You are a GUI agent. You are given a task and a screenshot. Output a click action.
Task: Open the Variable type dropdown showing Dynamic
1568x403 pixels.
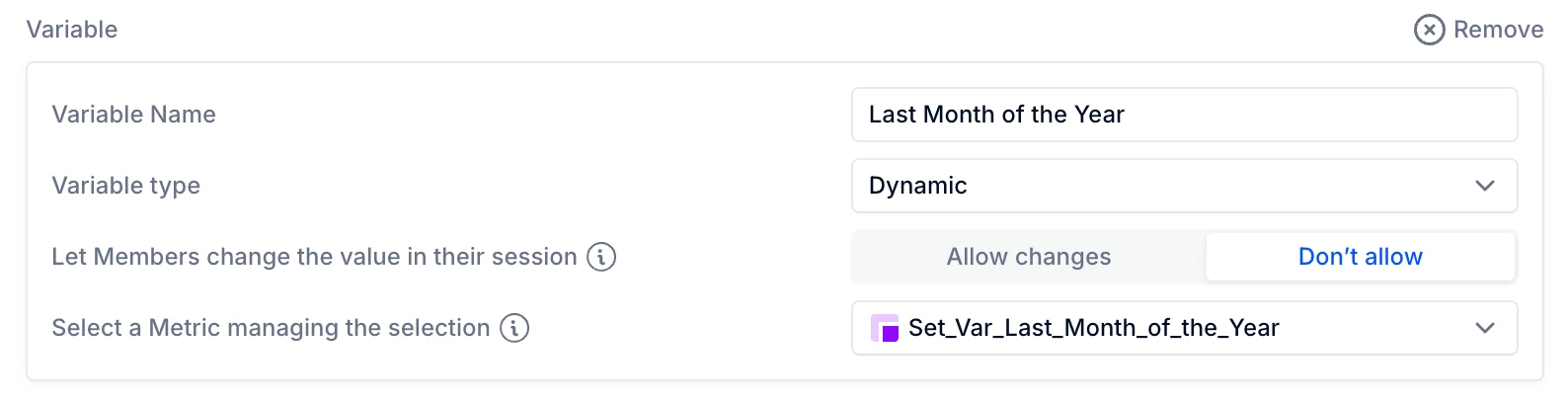[1184, 186]
